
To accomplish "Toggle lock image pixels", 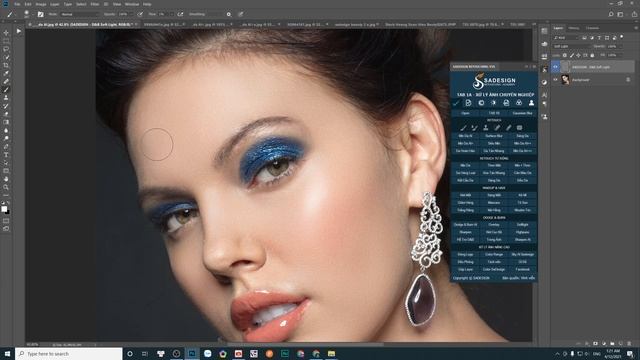I will point(572,55).
